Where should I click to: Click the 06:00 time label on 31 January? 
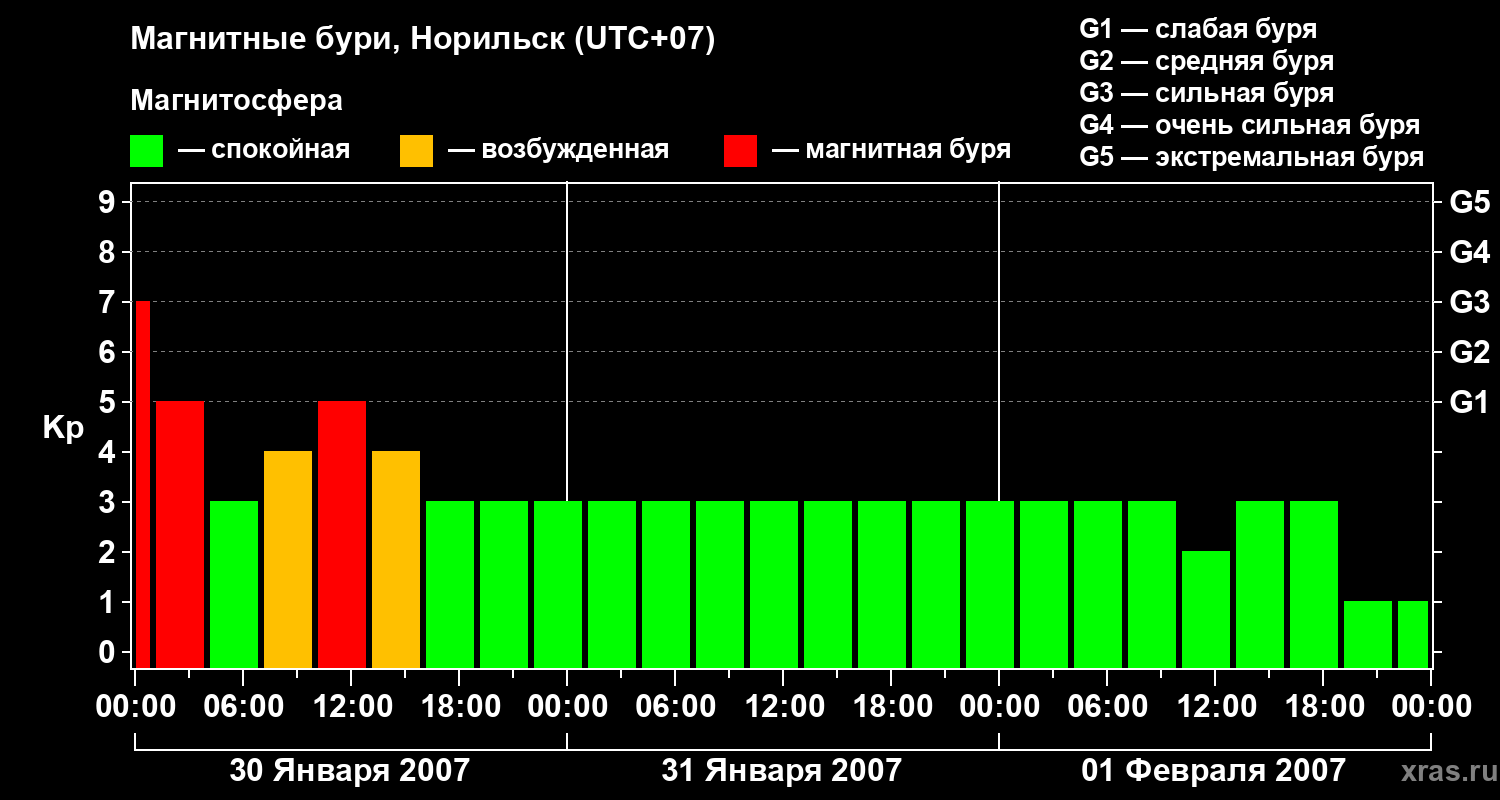[x=675, y=706]
